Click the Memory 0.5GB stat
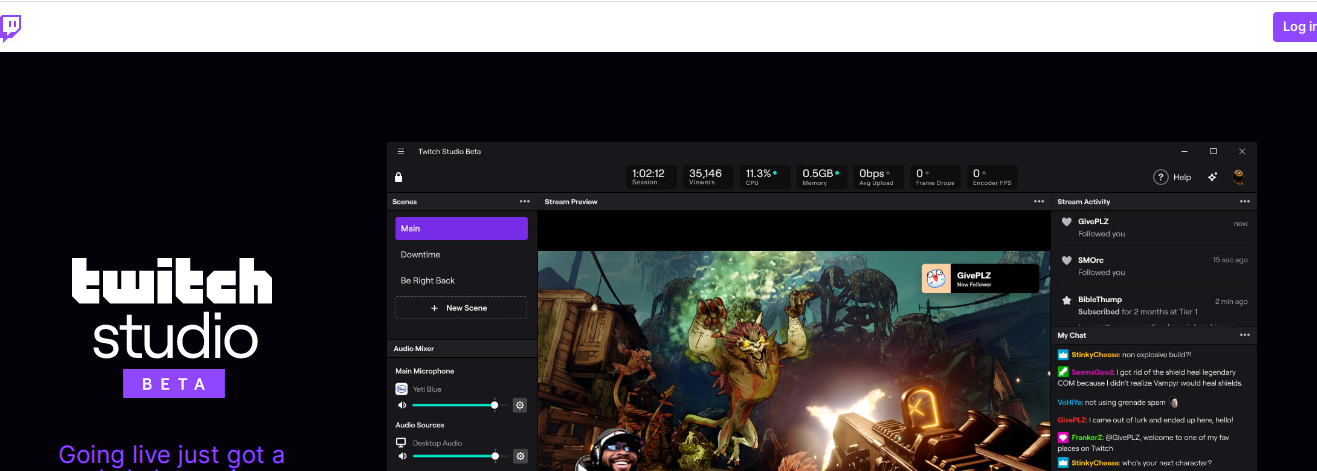 [822, 177]
